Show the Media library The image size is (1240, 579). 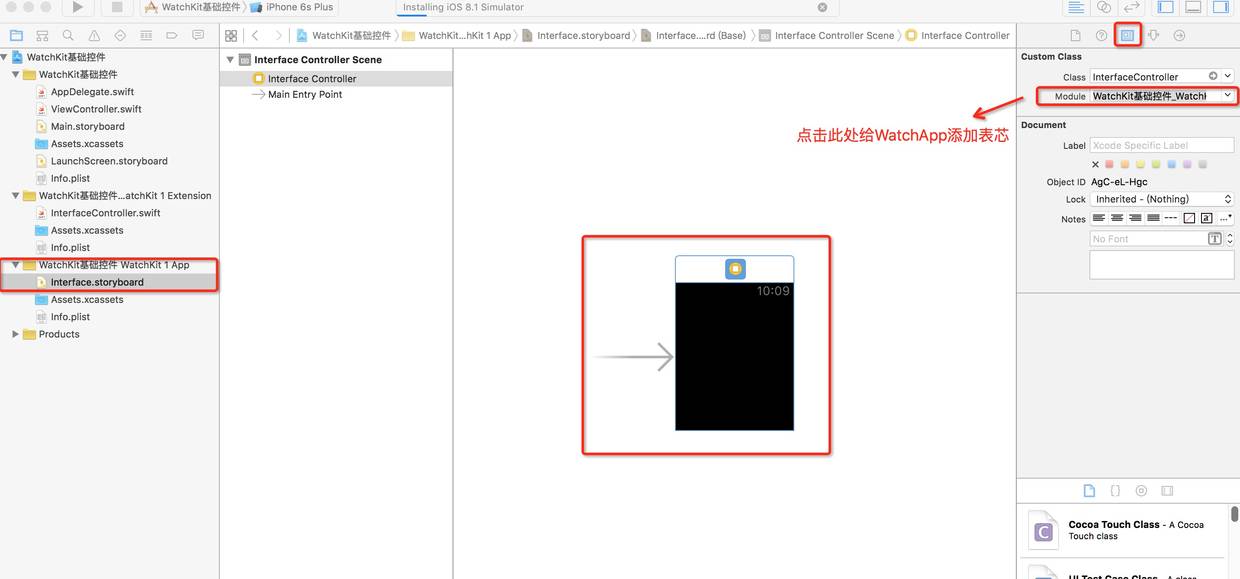[x=1167, y=491]
